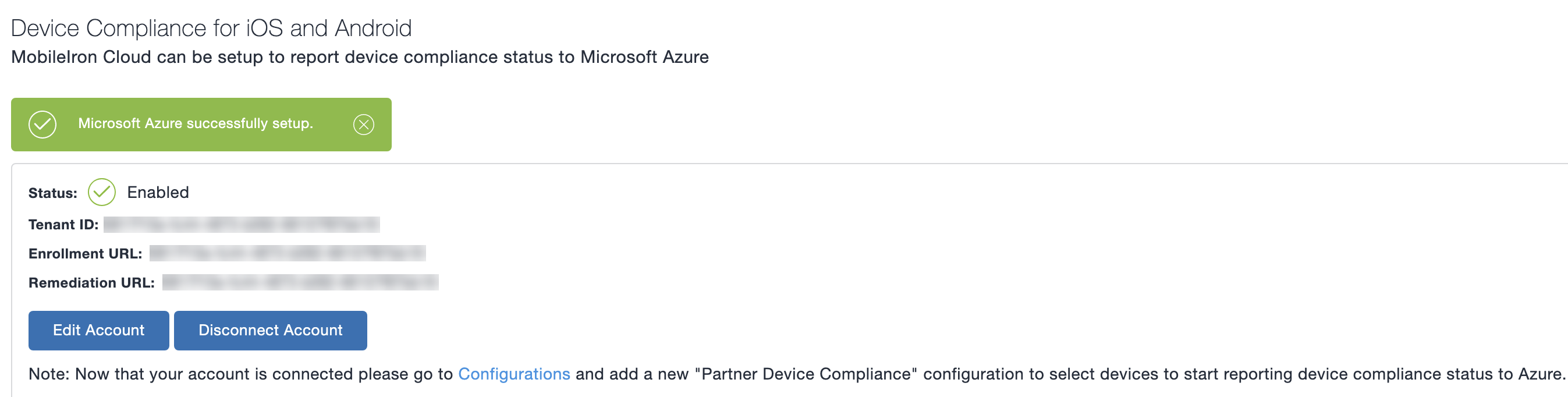Click the MobileIron Cloud description subtitle
This screenshot has width=1568, height=397.
360,57
